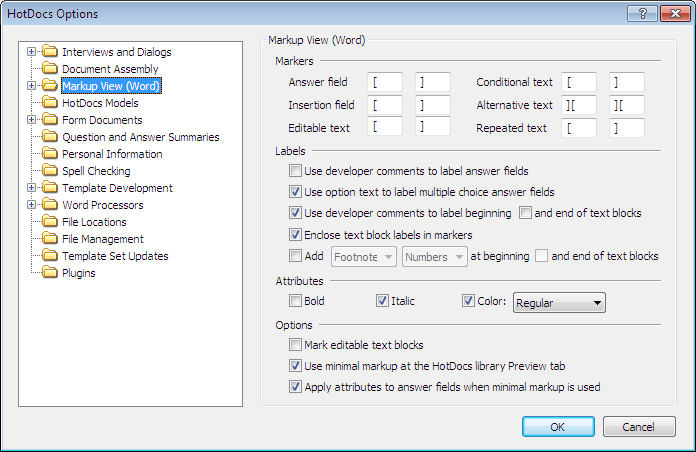Expand the Interviews and Dialogs tree node
Screen dimensions: 696x452
tap(31, 52)
